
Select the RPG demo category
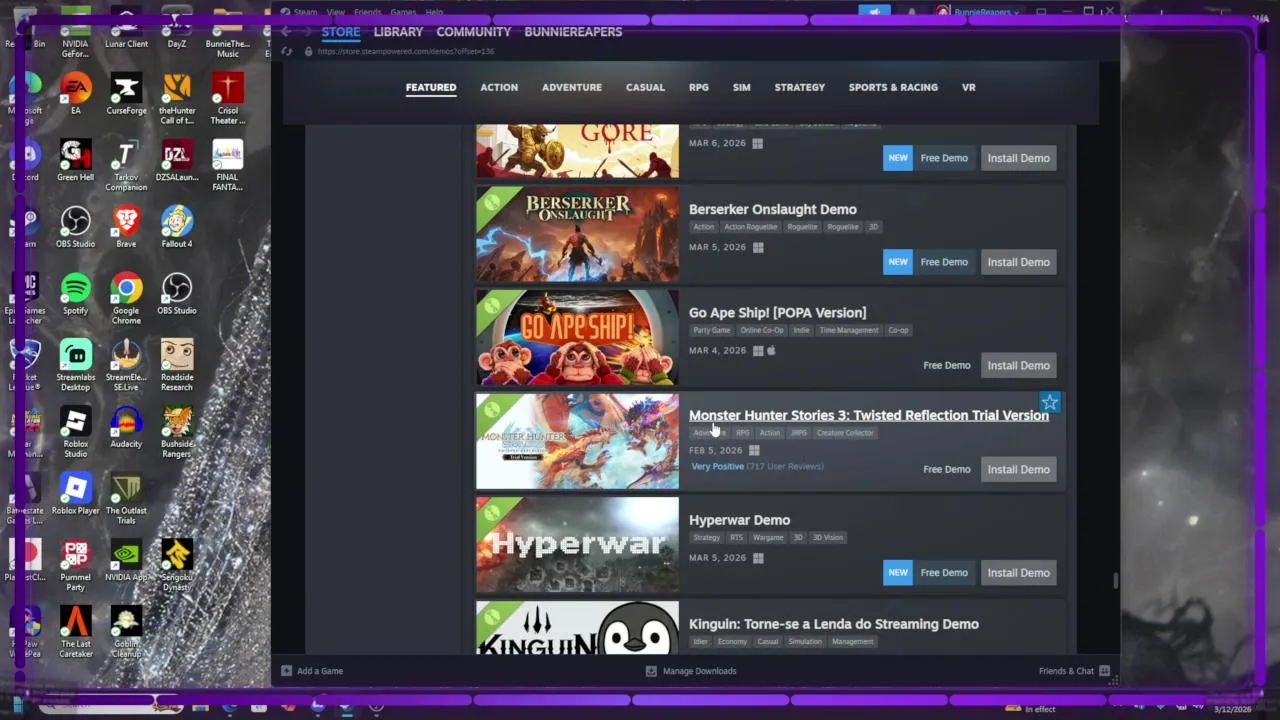(699, 87)
